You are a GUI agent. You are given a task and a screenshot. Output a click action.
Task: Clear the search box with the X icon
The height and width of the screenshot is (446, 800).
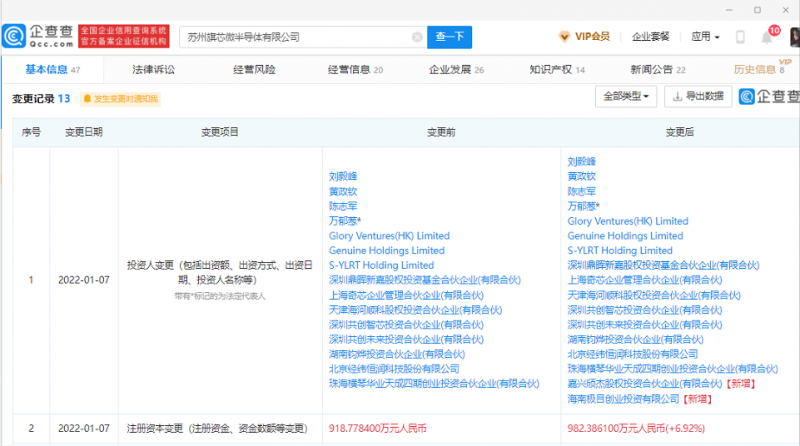point(417,37)
